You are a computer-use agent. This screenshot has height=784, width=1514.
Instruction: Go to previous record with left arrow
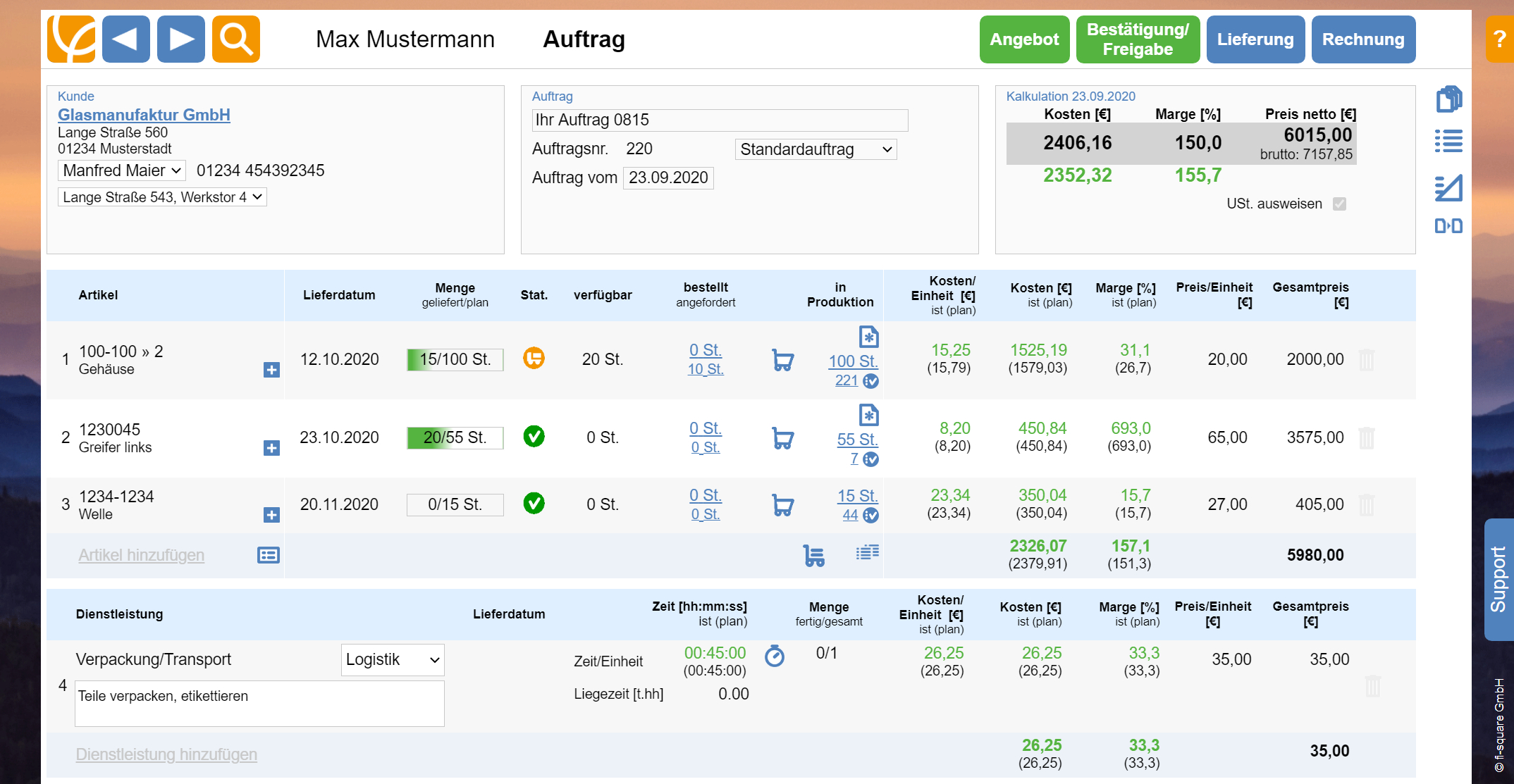click(x=126, y=39)
